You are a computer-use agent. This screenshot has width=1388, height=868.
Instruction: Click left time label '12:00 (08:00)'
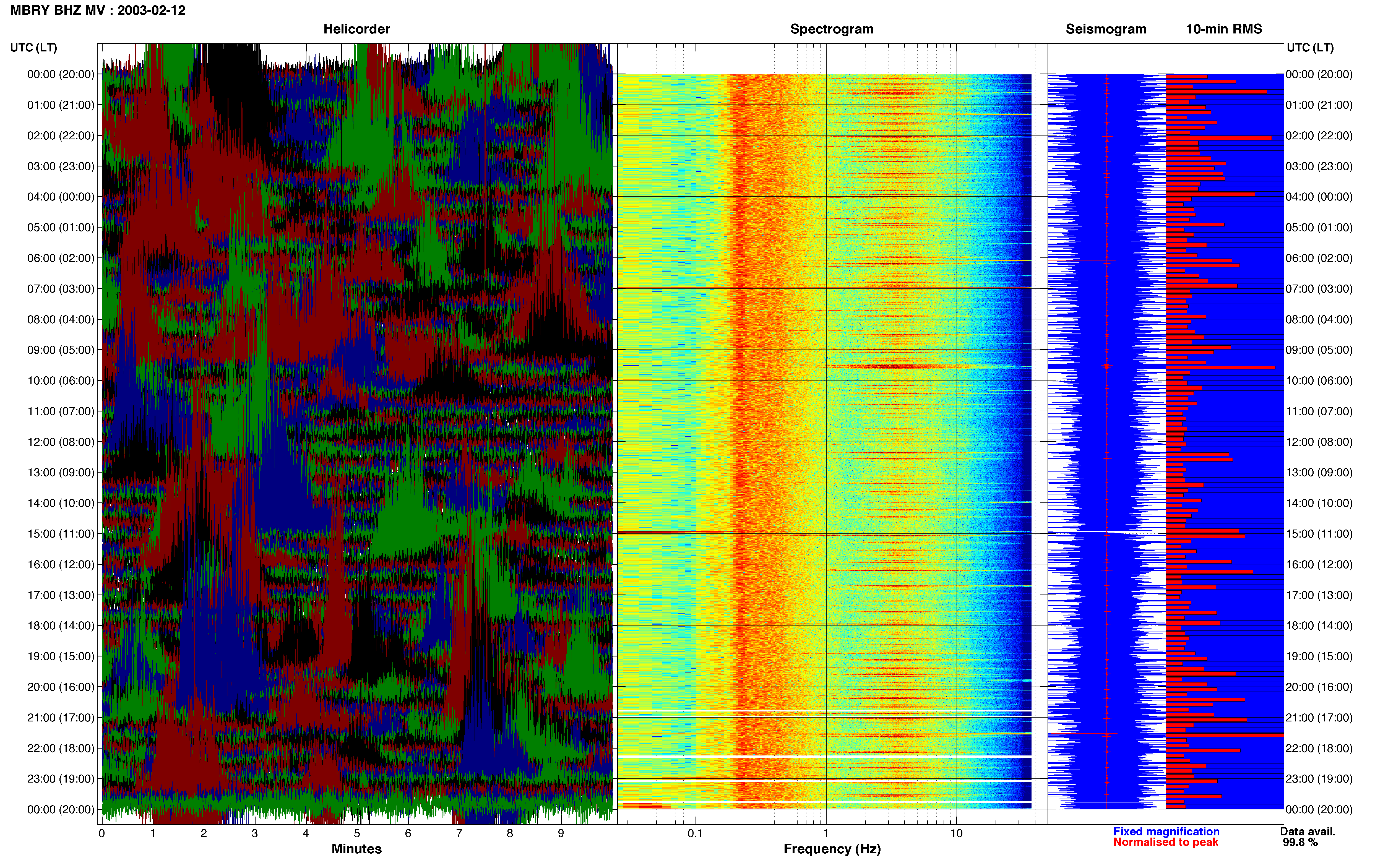coord(60,442)
